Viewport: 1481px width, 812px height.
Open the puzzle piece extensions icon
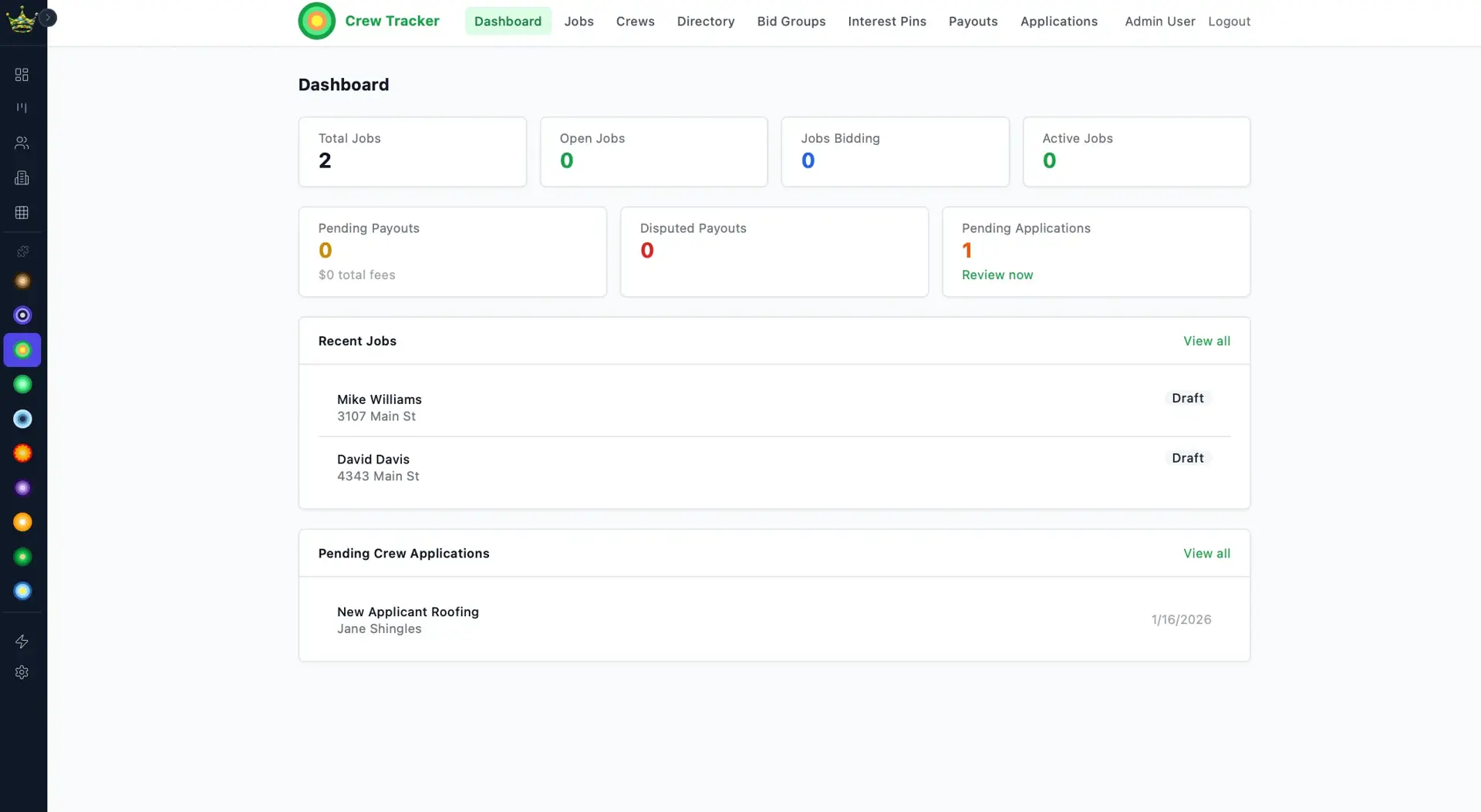point(22,251)
